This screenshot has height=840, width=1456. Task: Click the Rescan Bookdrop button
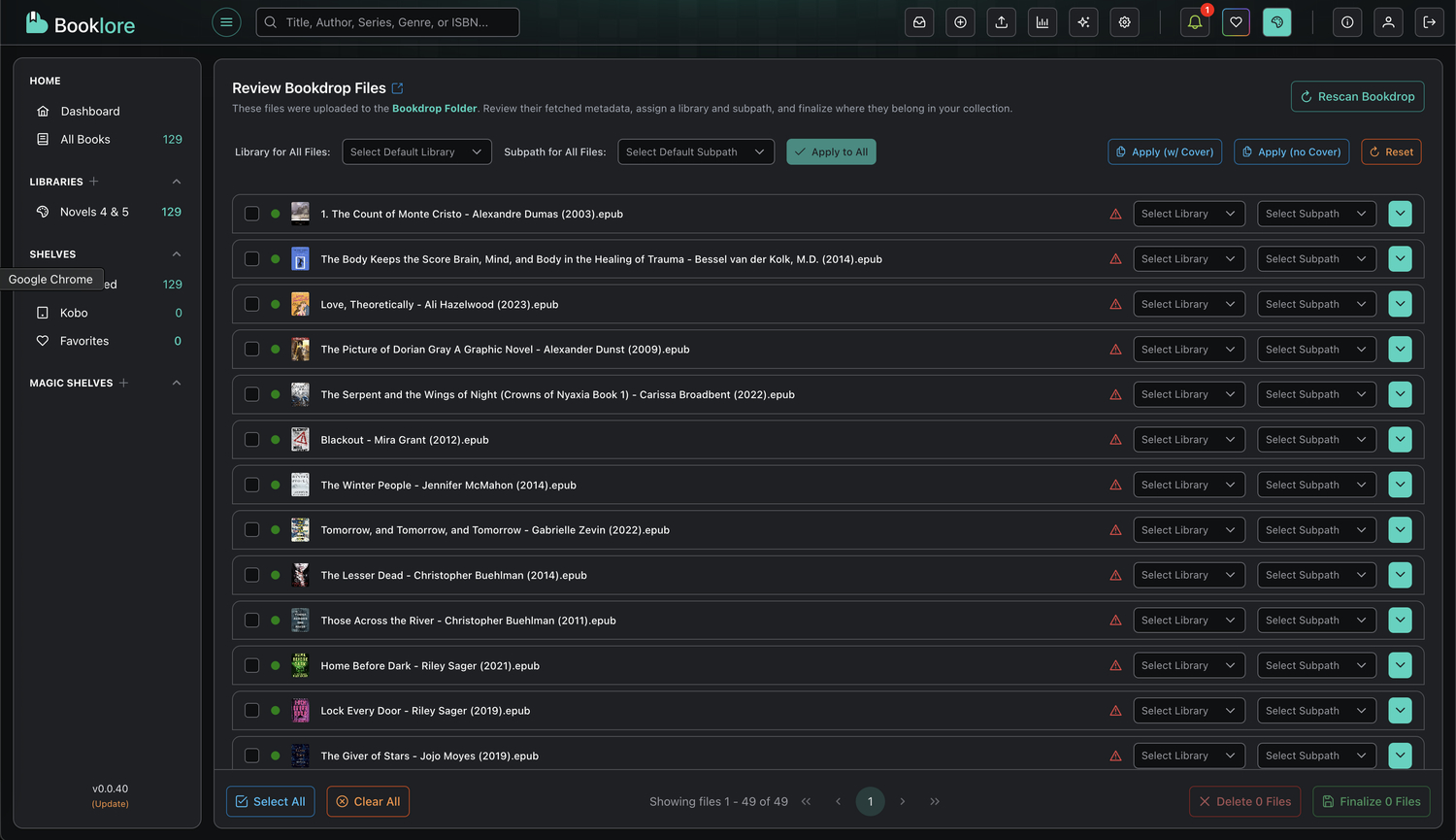click(1357, 96)
